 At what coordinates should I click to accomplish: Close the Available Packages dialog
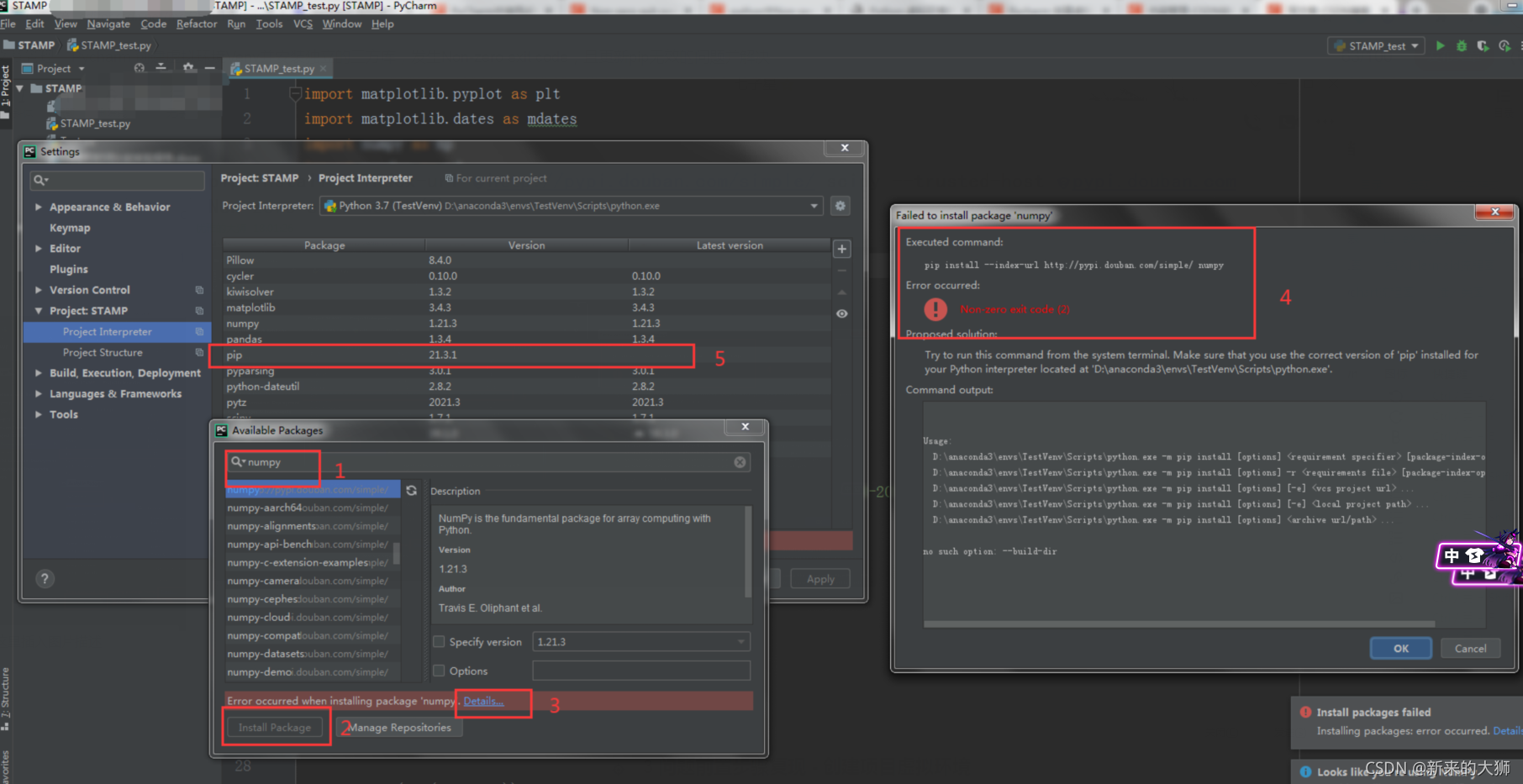[746, 427]
